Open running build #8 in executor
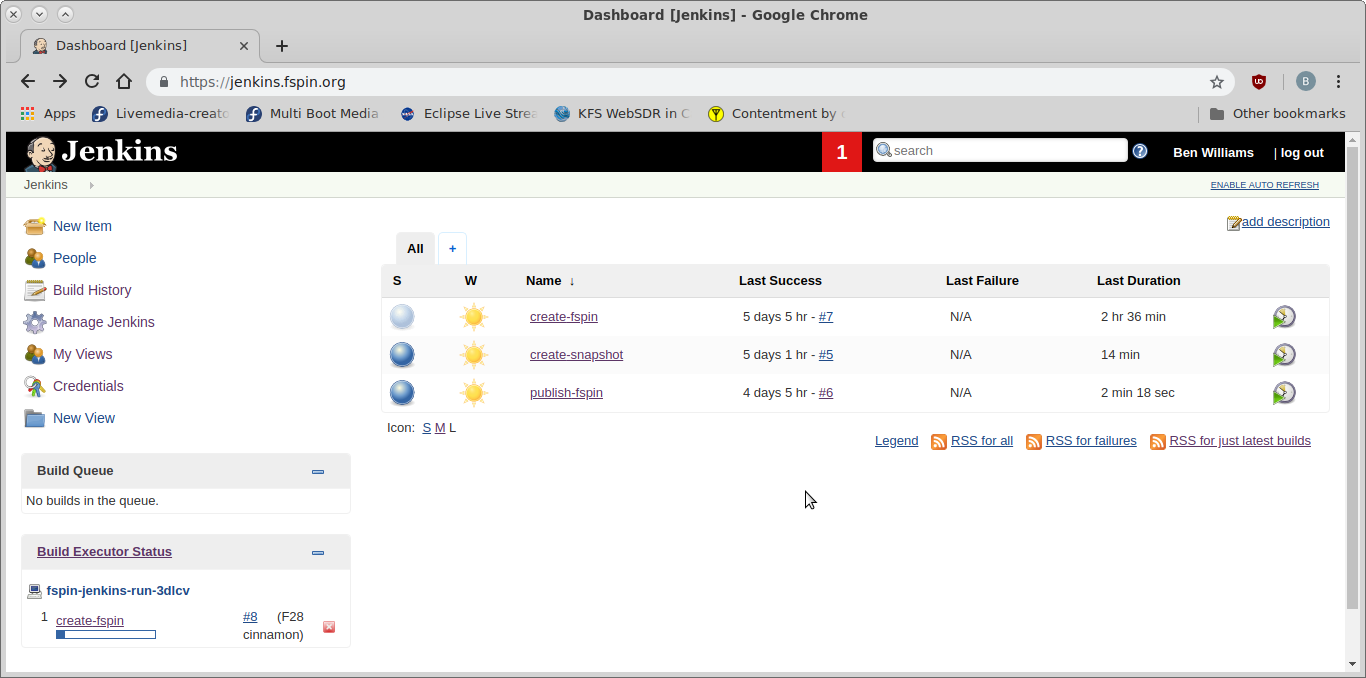The image size is (1366, 678). click(250, 617)
